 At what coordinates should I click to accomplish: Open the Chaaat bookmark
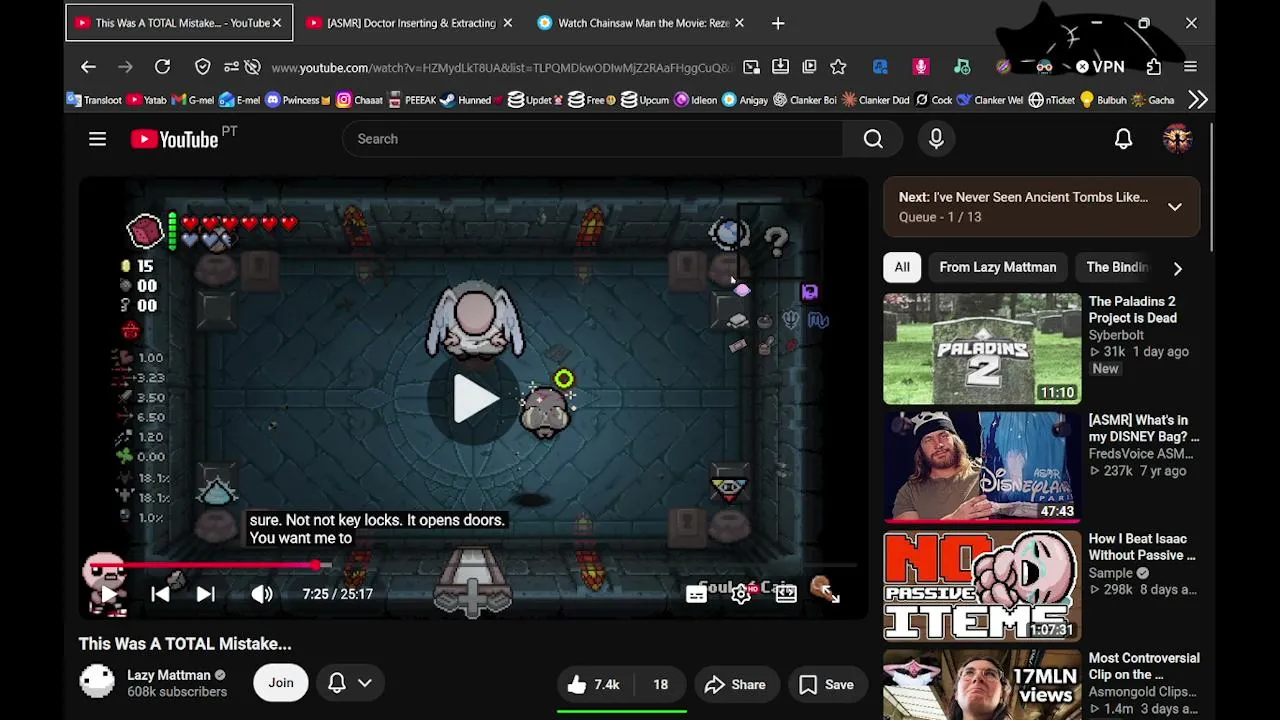[x=360, y=100]
